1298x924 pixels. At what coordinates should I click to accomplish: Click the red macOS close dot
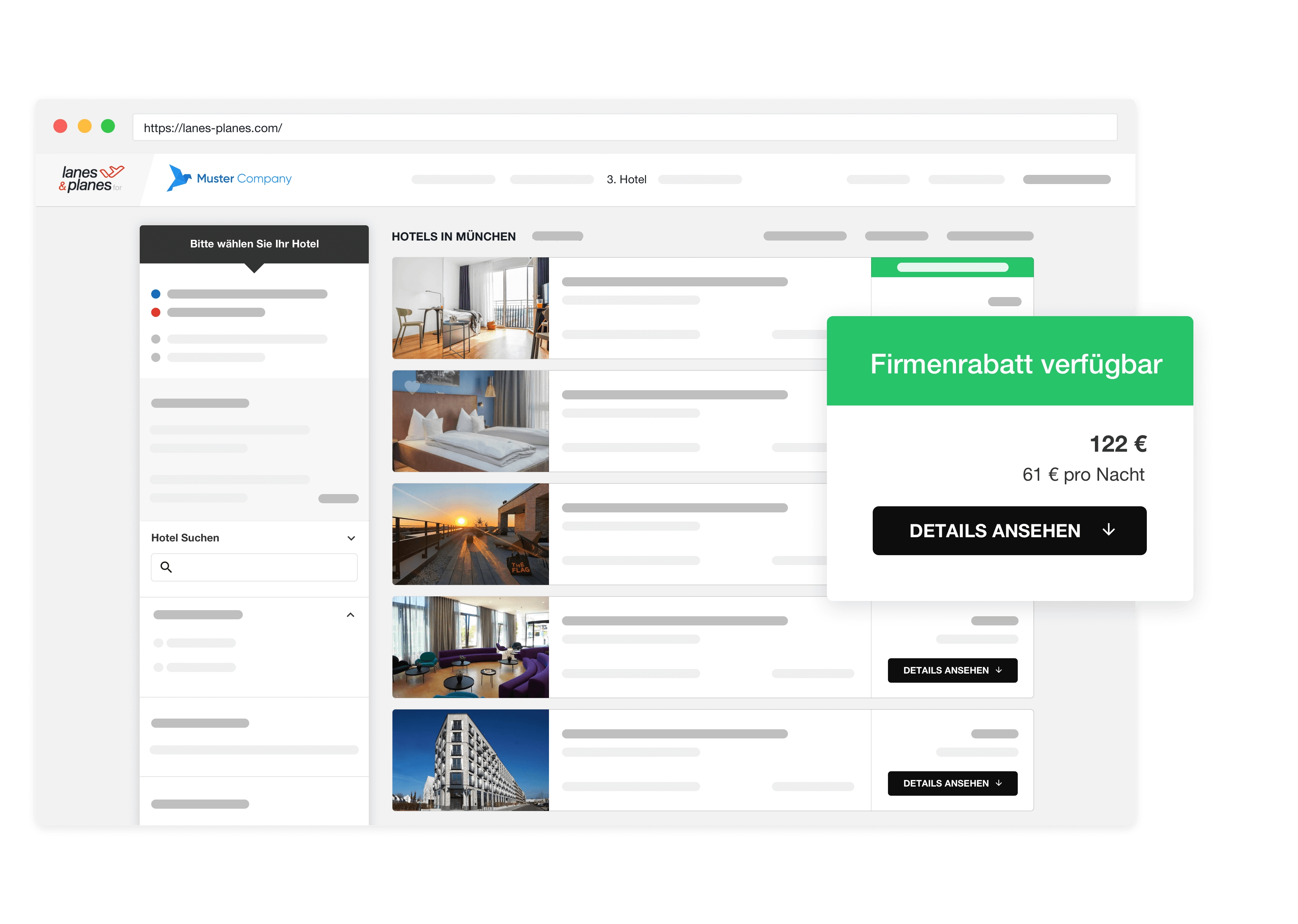60,126
